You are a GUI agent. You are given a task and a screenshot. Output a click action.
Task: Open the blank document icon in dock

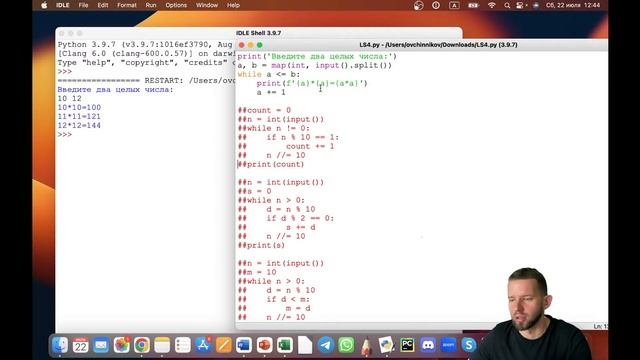click(305, 345)
